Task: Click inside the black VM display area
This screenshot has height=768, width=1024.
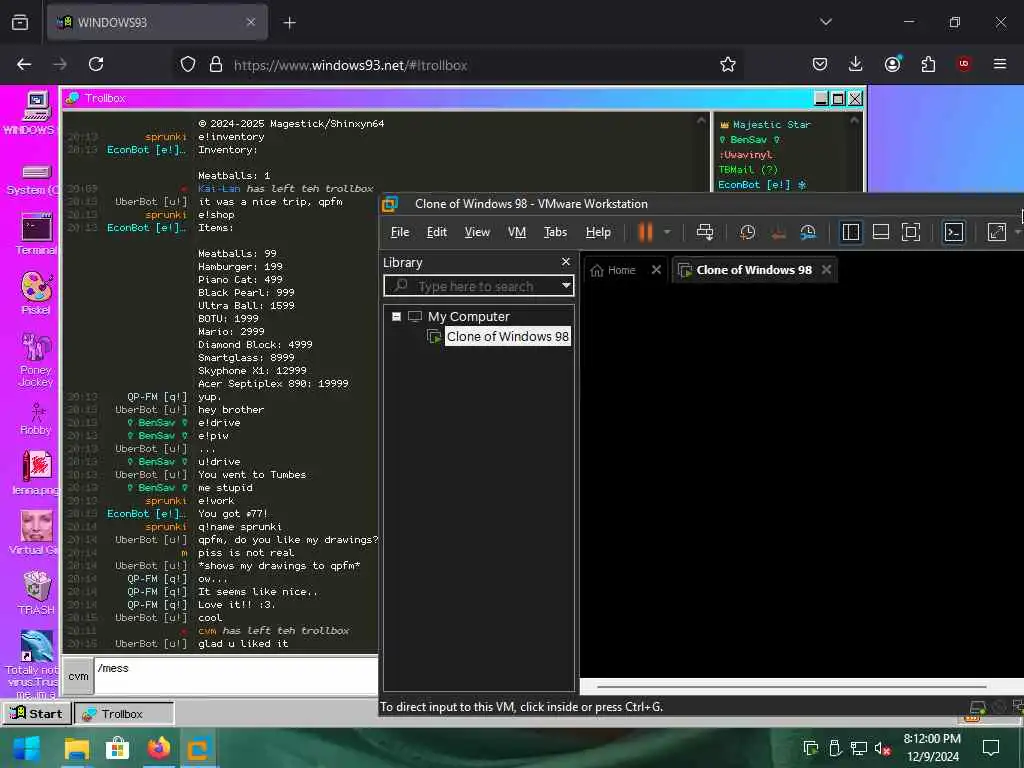Action: point(801,480)
